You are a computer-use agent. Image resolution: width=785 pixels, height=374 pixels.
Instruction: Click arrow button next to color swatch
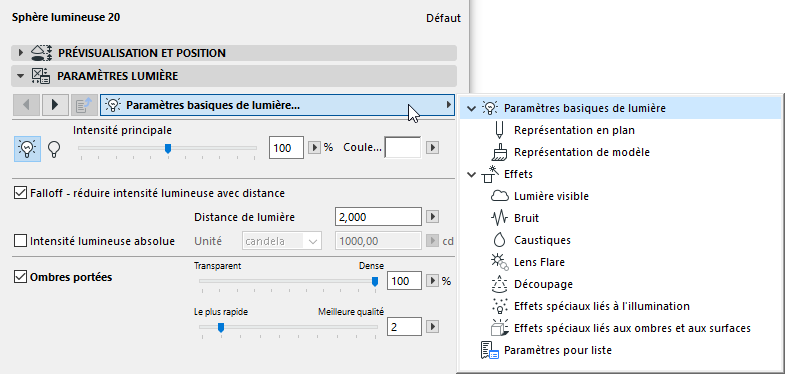433,148
